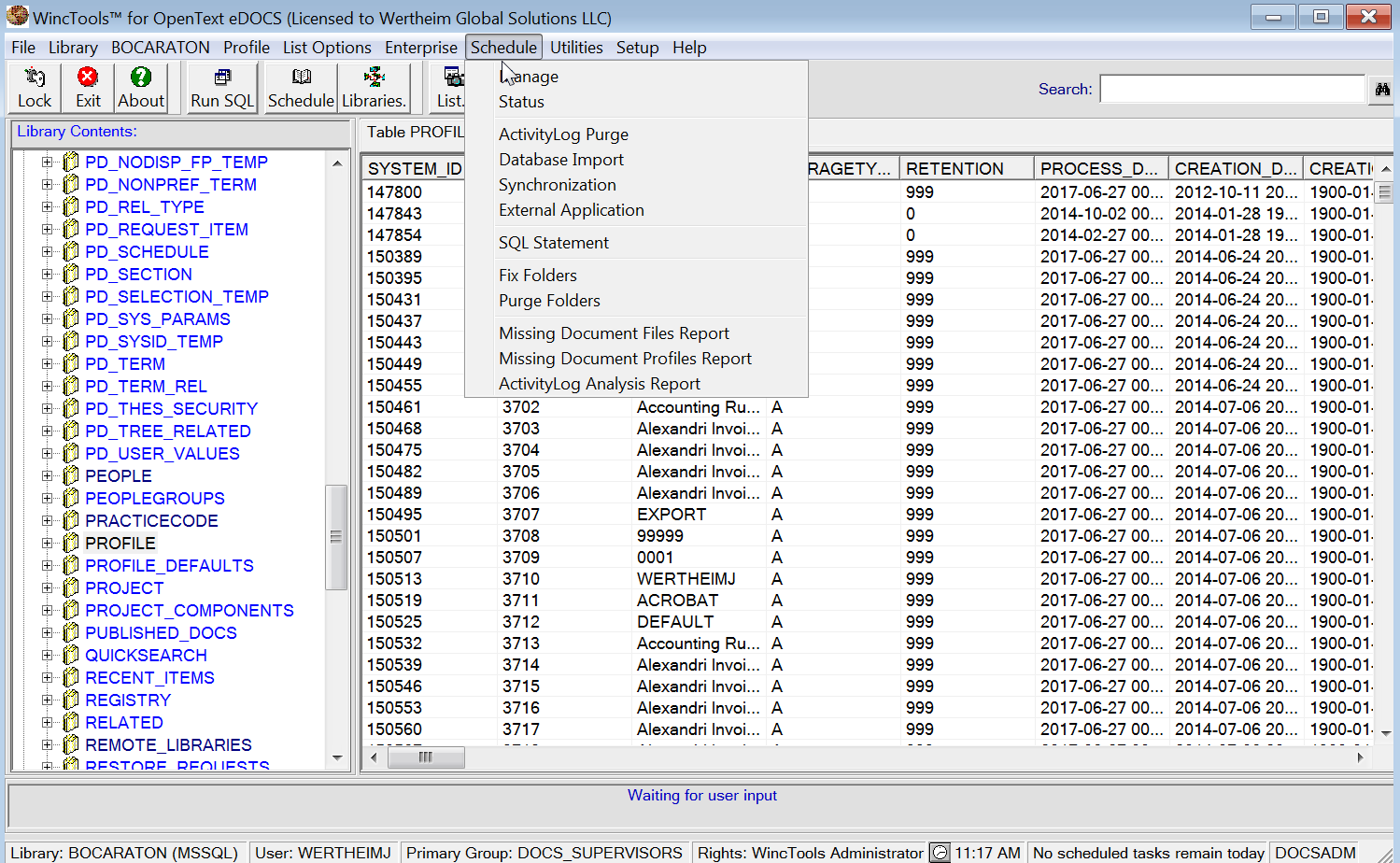Sort by the RETENTION column header
This screenshot has height=863, width=1400.
[x=967, y=168]
